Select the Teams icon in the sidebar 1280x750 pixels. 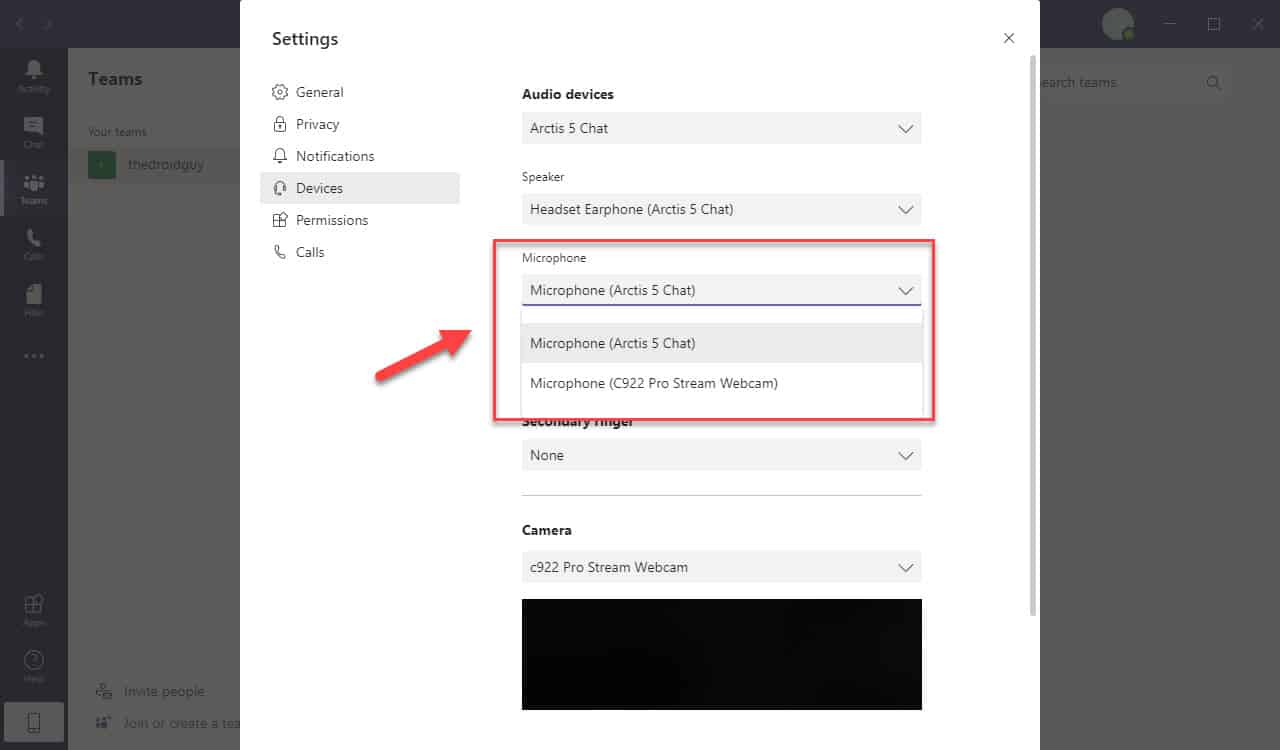point(34,188)
